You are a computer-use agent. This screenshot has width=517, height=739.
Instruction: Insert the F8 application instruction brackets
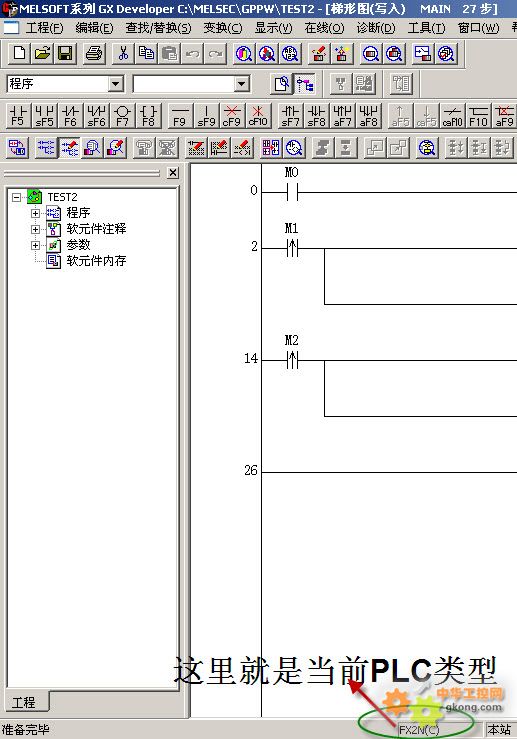point(148,116)
